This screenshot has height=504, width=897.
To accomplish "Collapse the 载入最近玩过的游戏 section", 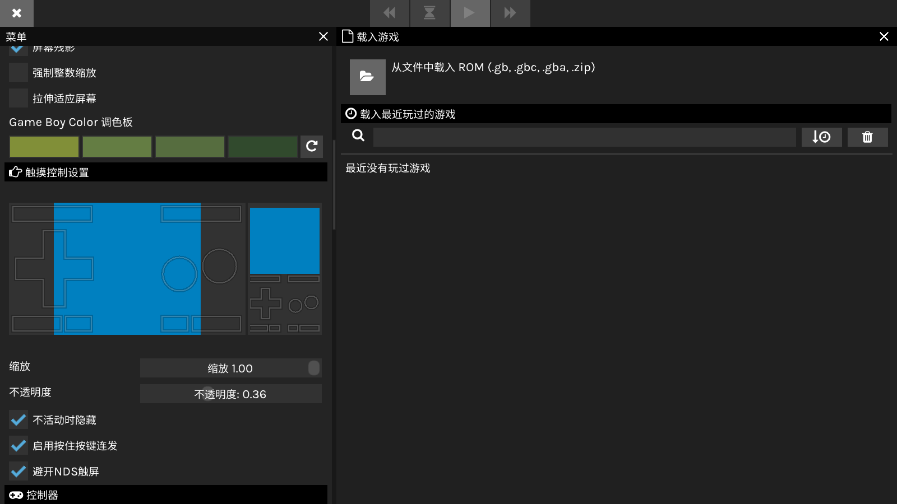I will point(615,114).
